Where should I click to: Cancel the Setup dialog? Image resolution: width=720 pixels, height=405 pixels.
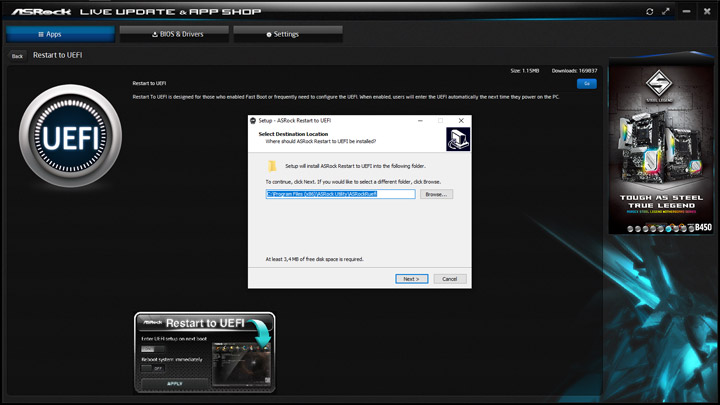[x=450, y=279]
